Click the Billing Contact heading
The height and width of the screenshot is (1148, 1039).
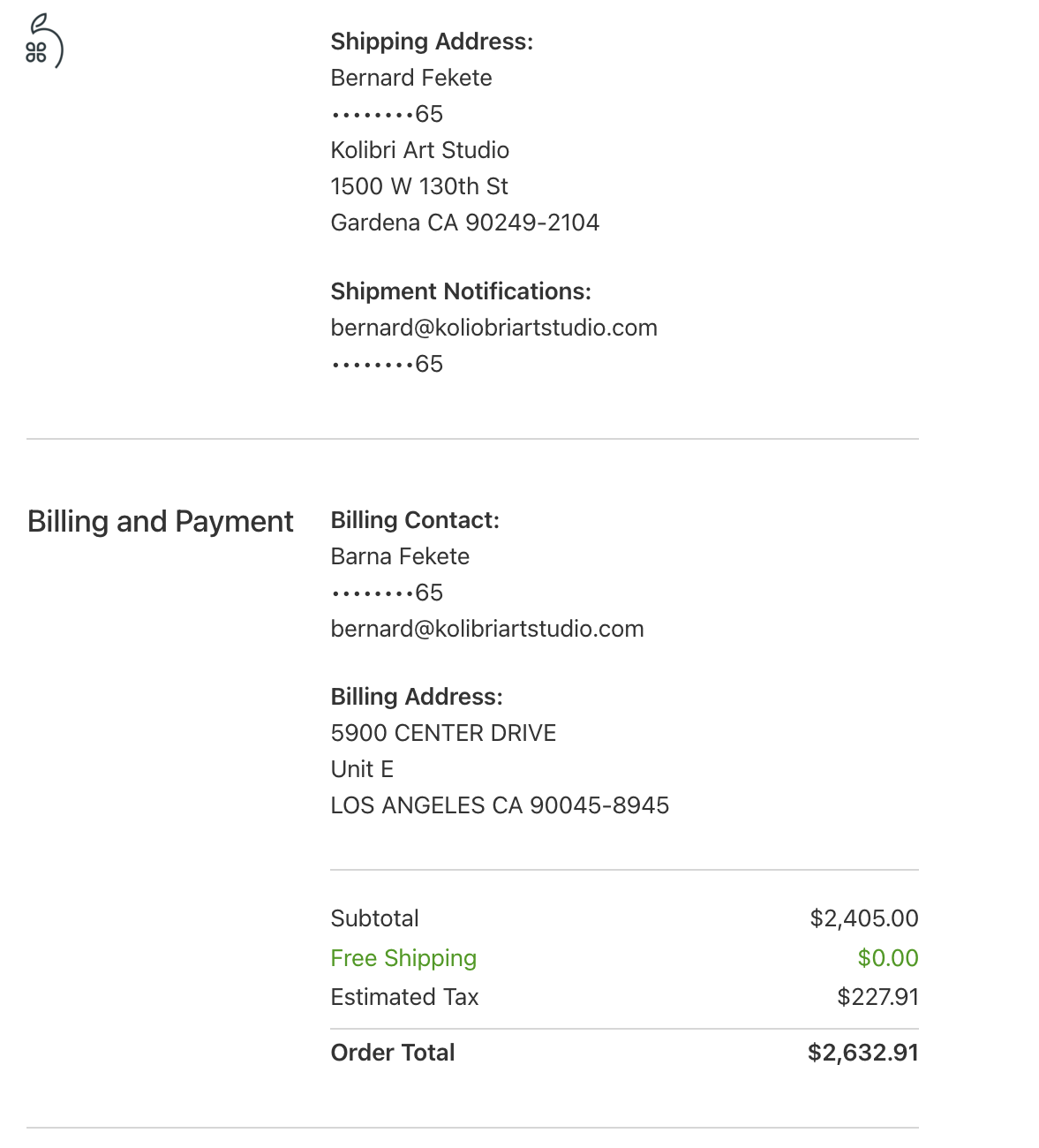415,520
